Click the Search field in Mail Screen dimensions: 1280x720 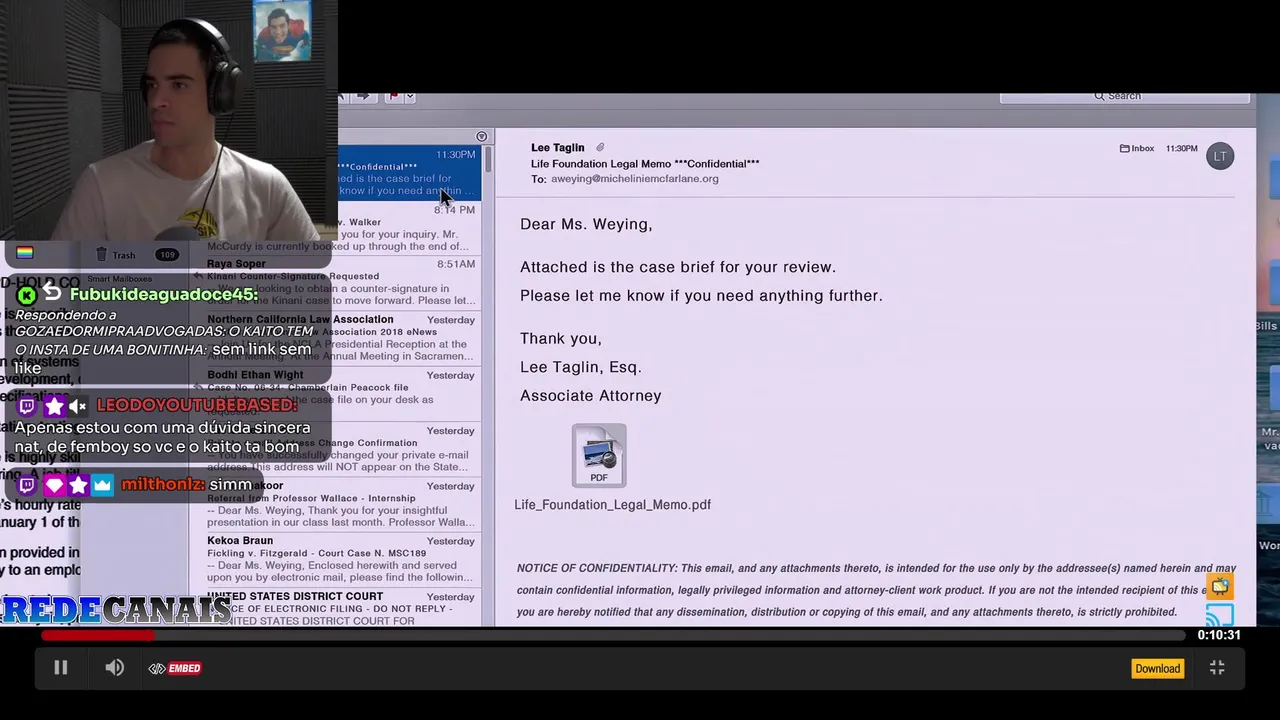point(1124,97)
